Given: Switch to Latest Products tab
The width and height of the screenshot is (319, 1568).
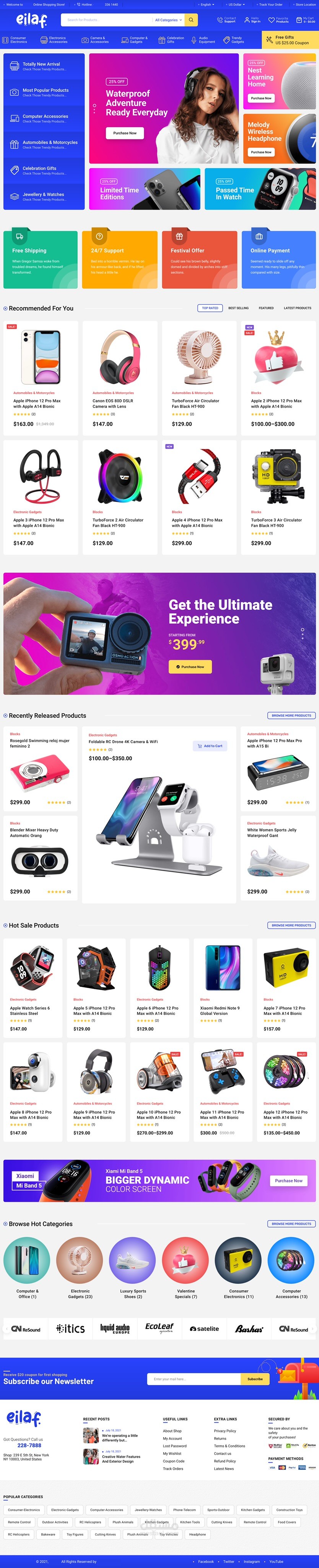Looking at the screenshot, I should pos(297,308).
